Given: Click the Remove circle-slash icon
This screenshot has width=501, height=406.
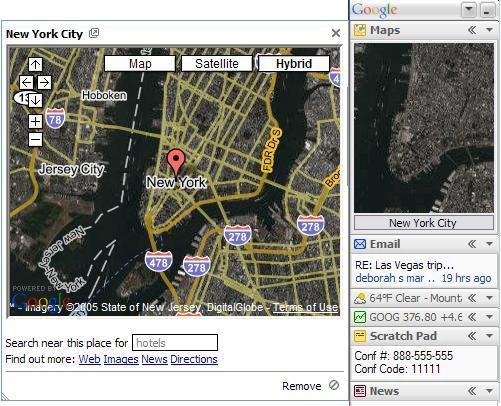Looking at the screenshot, I should click(334, 385).
